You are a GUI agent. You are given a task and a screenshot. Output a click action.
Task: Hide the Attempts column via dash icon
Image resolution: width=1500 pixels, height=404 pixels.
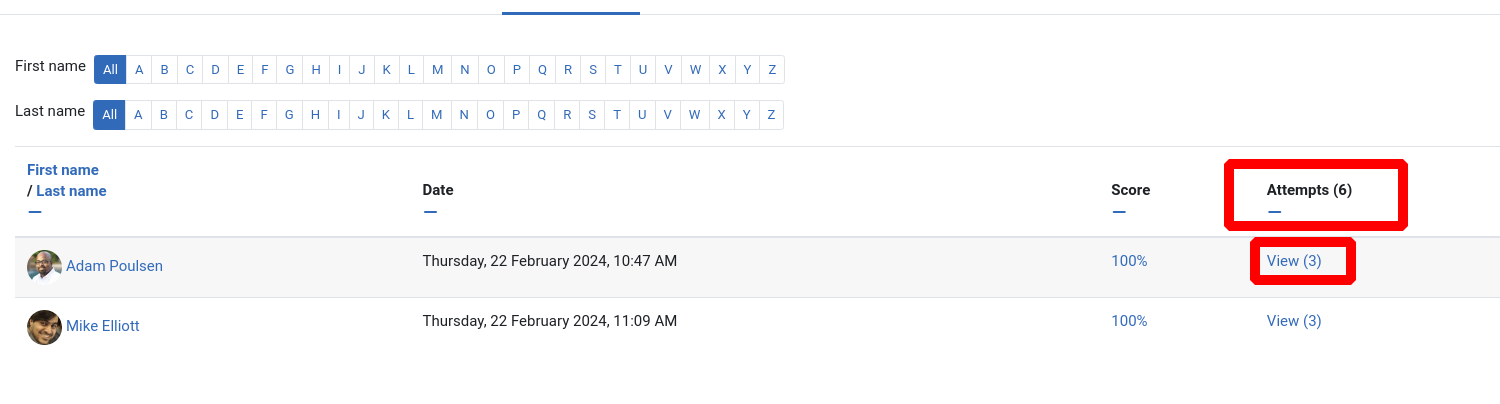coord(1274,211)
